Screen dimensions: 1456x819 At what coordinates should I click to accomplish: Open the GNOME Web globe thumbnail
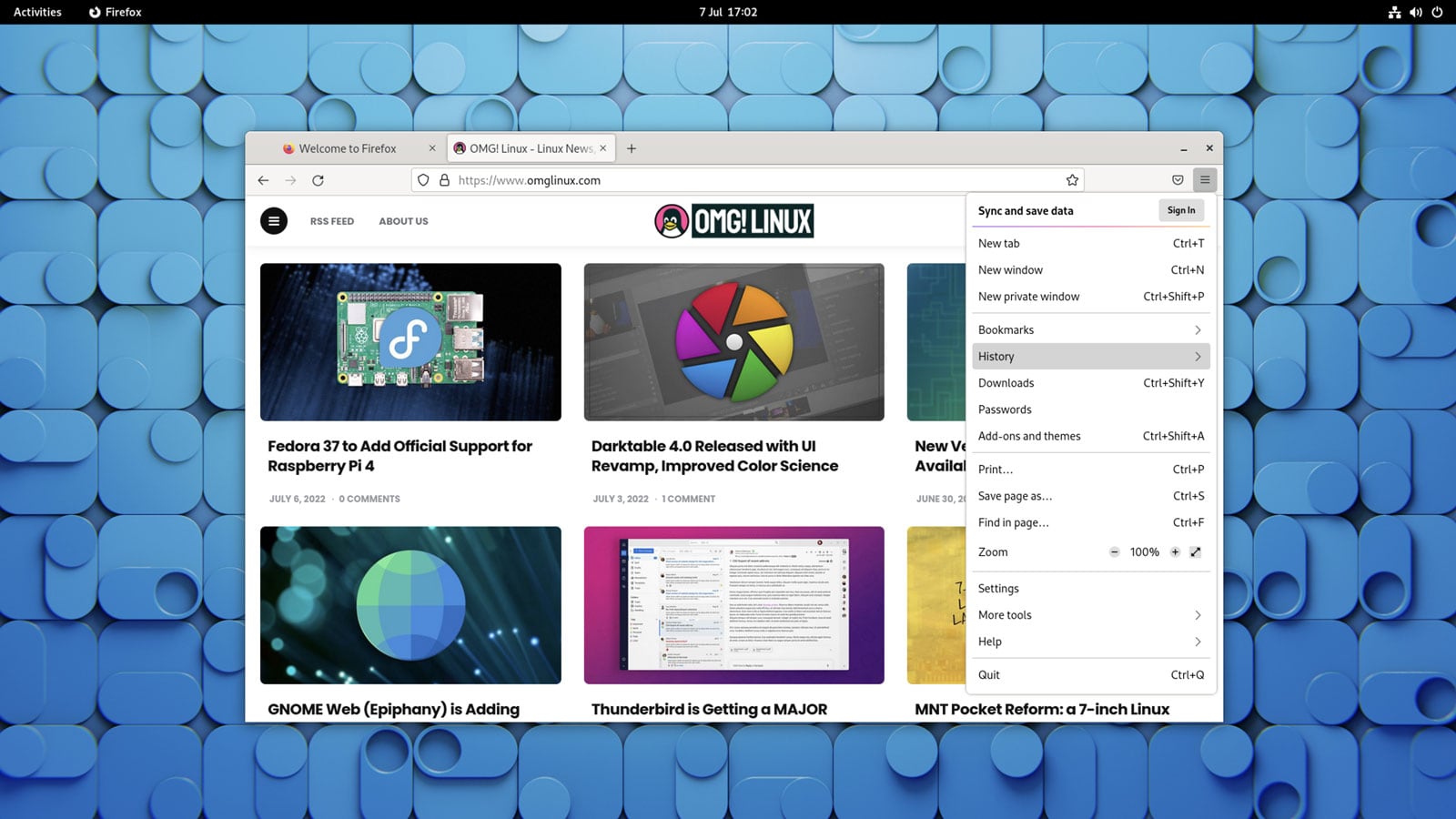(x=410, y=605)
